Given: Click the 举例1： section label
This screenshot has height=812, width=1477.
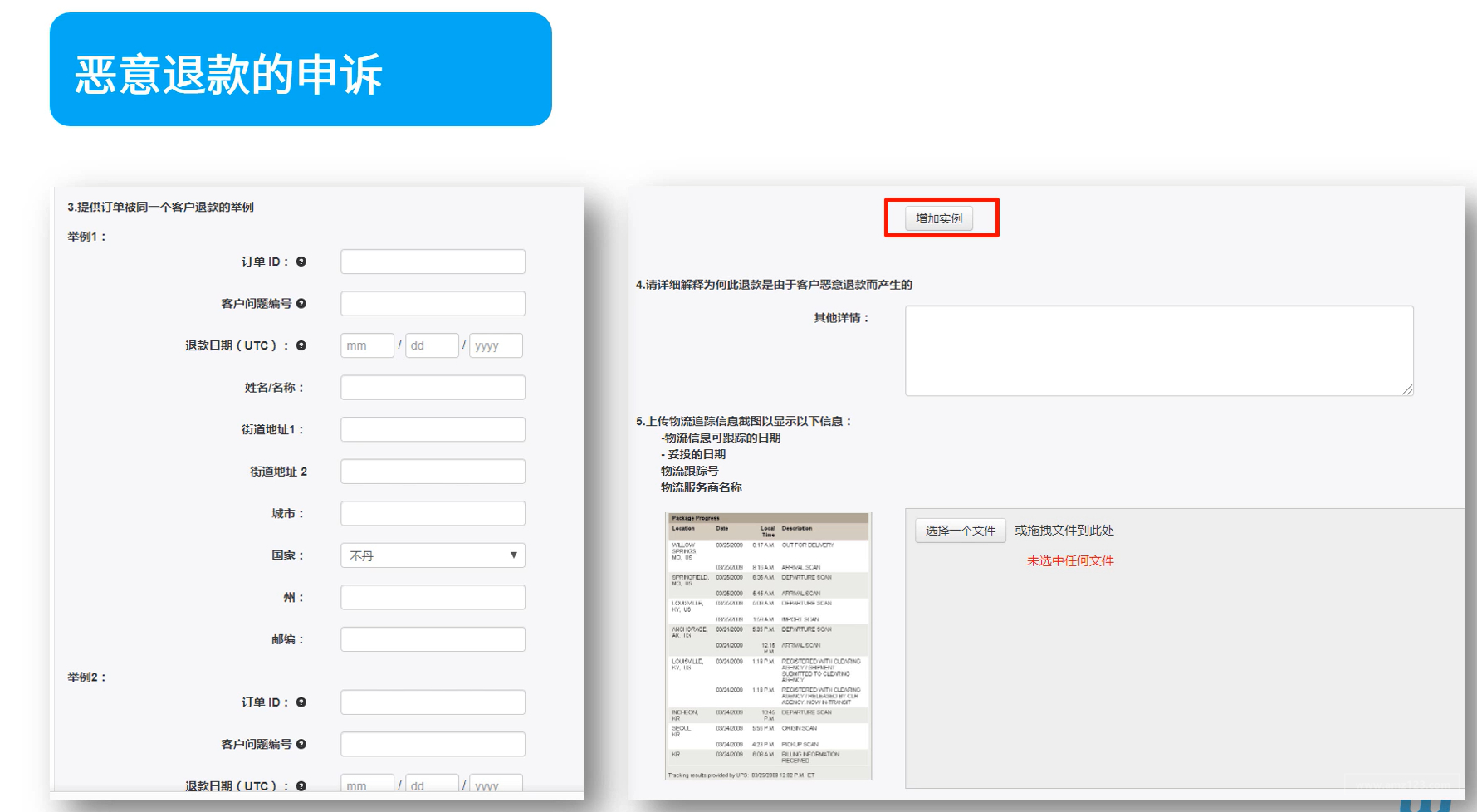Looking at the screenshot, I should click(x=86, y=237).
